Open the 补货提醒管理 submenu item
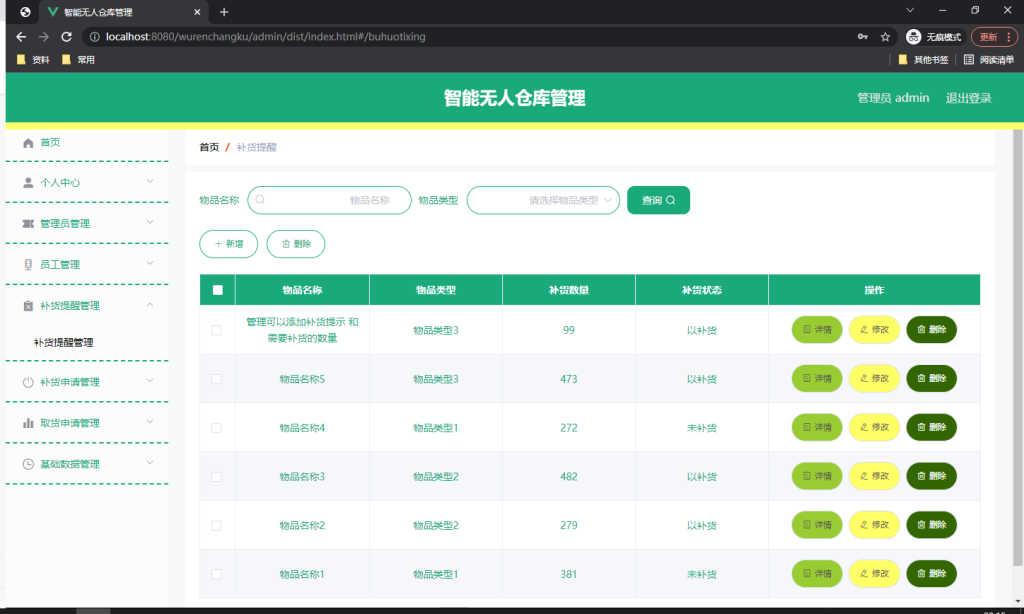Image resolution: width=1024 pixels, height=614 pixels. coord(63,342)
